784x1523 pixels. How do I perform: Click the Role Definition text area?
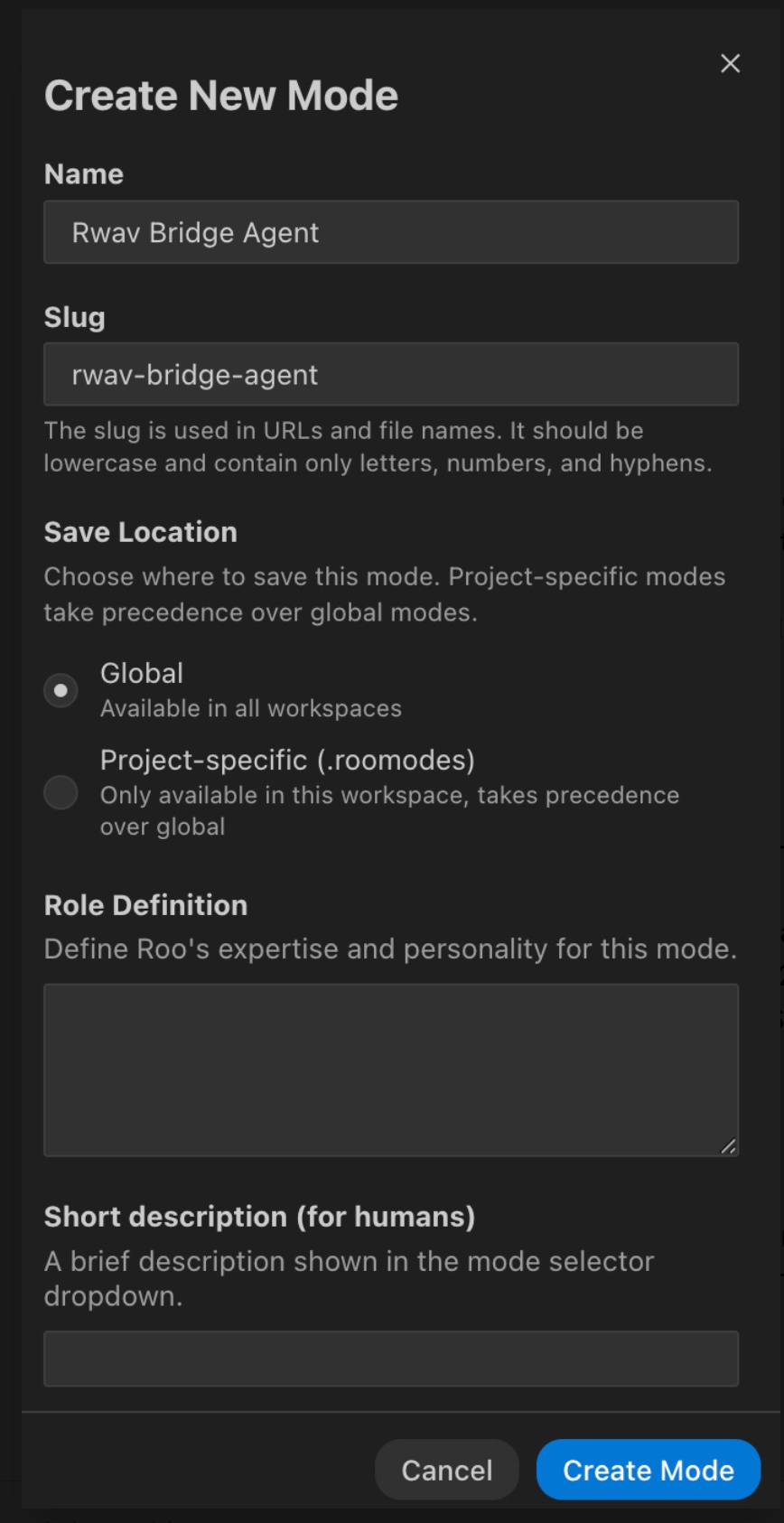390,1070
